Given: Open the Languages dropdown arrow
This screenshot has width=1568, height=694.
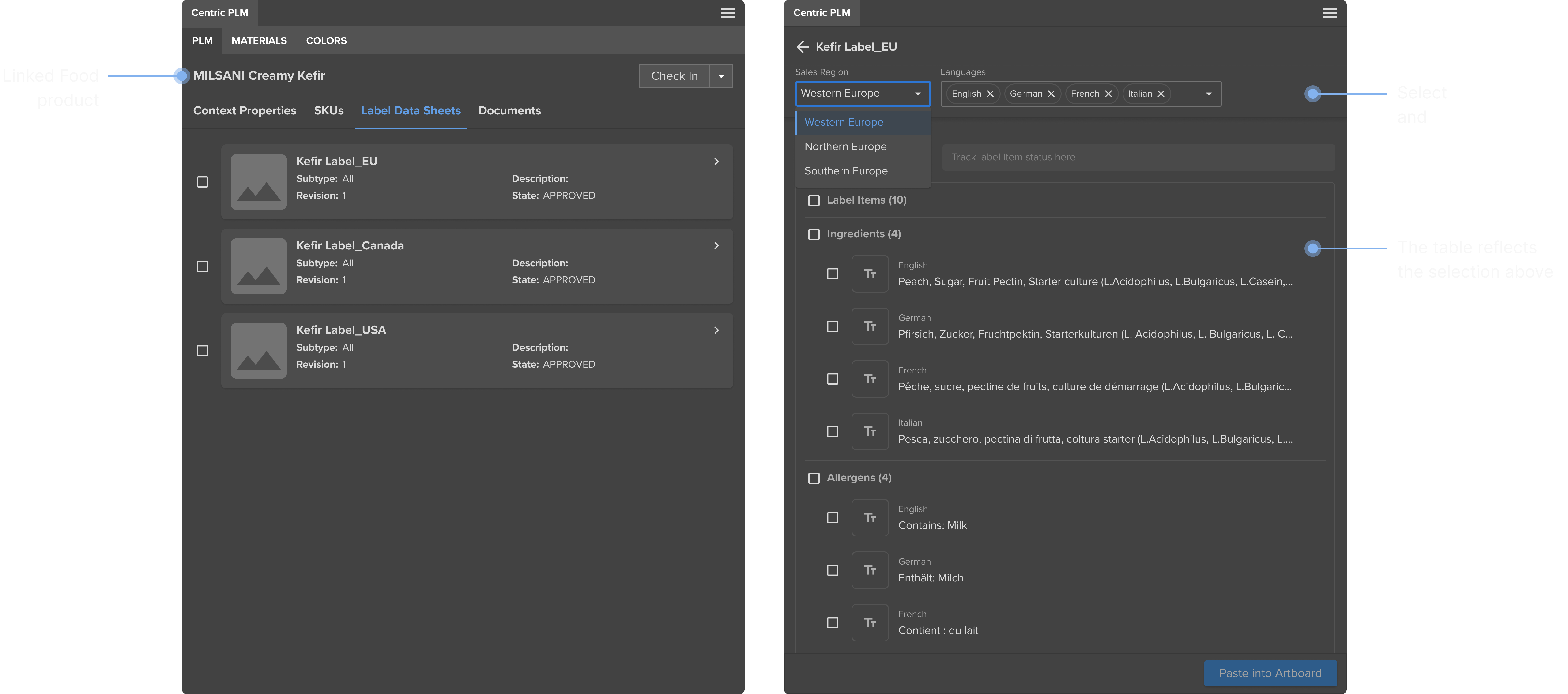Looking at the screenshot, I should (x=1209, y=94).
